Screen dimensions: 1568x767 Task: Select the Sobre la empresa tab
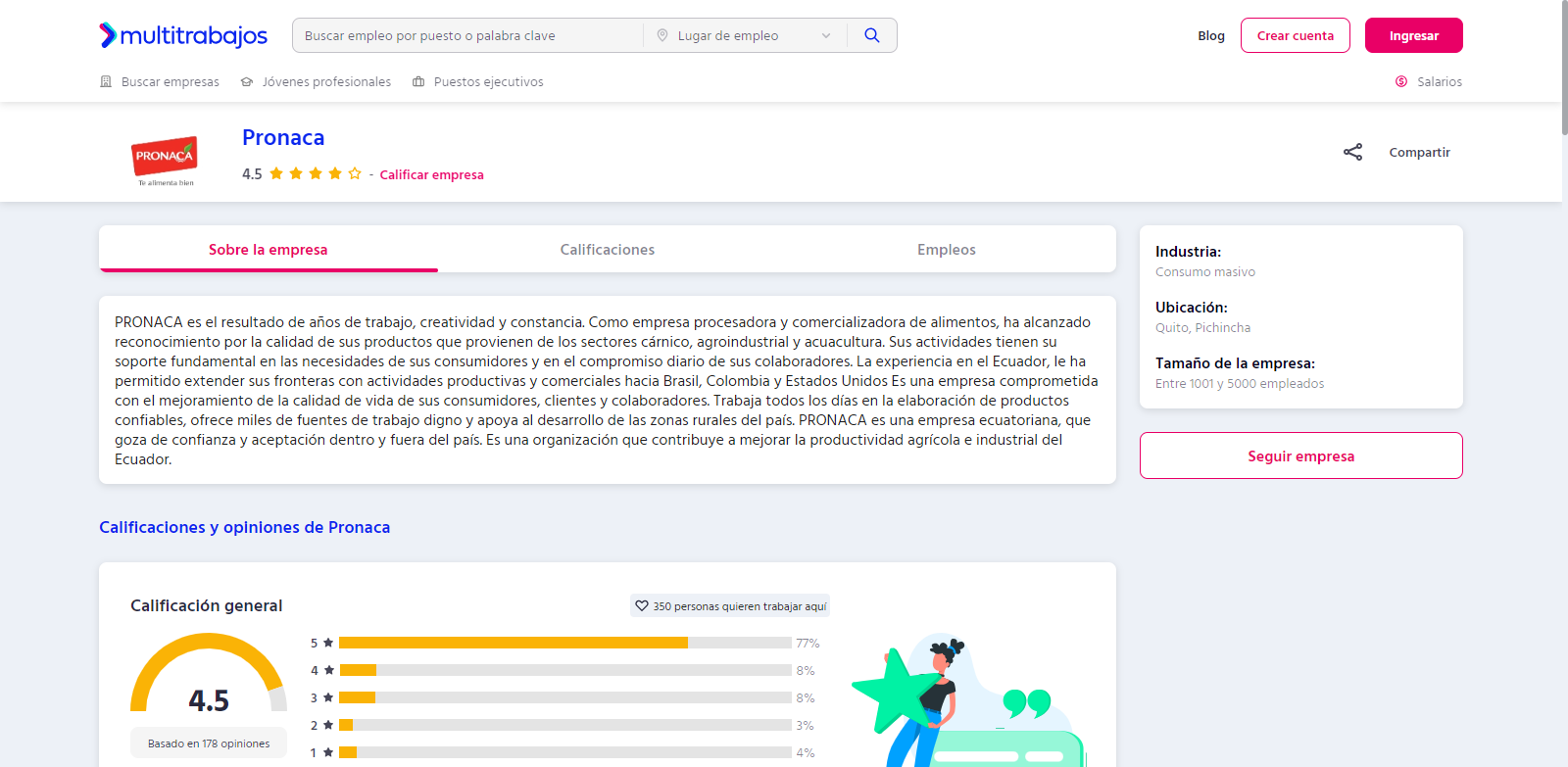point(269,250)
